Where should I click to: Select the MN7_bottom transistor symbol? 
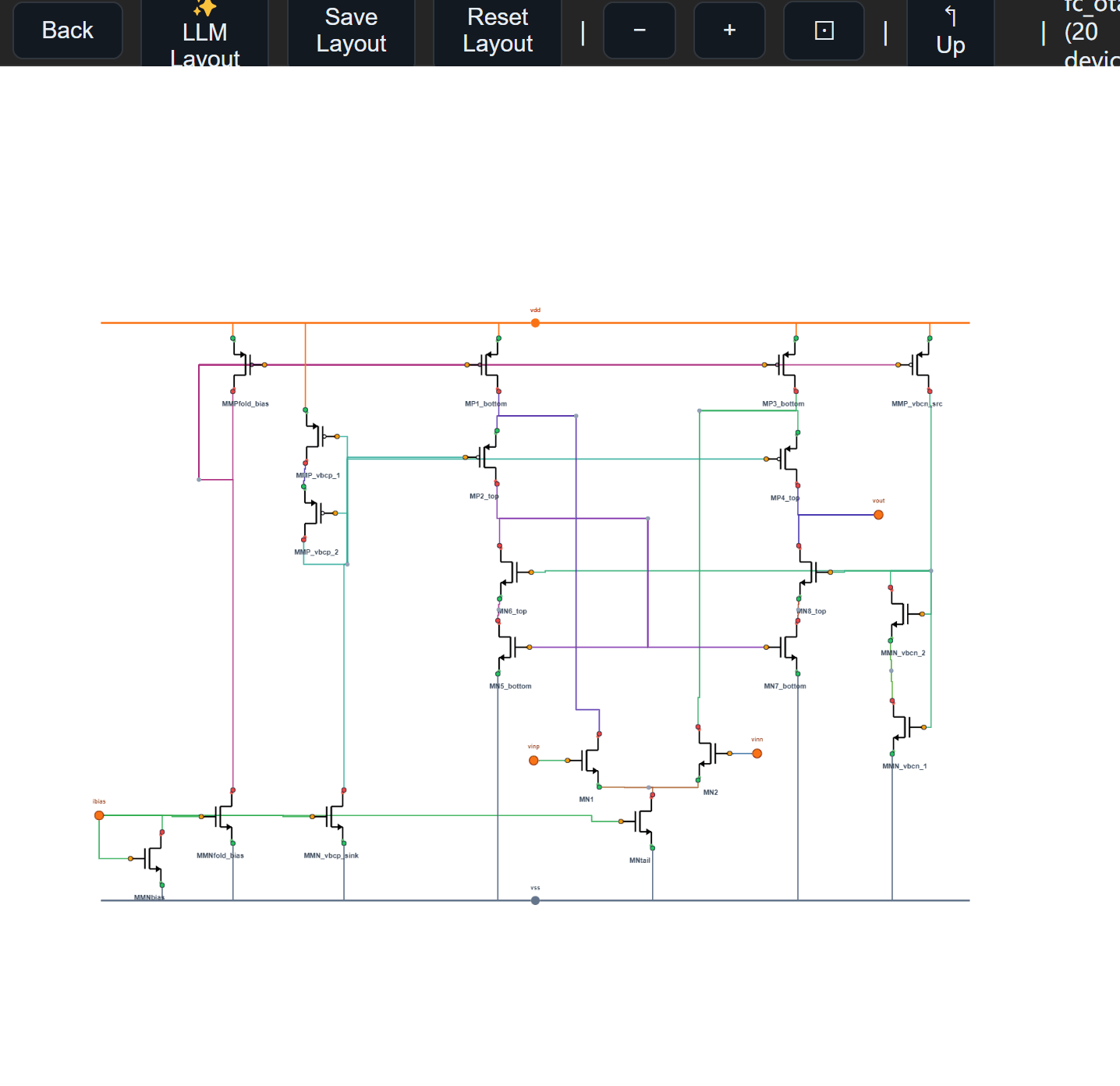785,647
